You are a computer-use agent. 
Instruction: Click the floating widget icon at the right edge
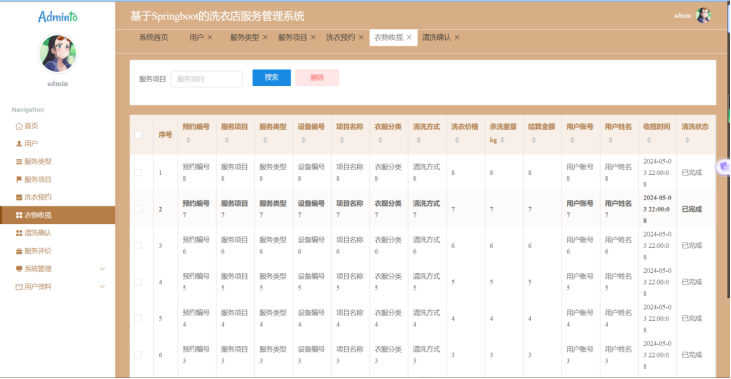coord(724,166)
